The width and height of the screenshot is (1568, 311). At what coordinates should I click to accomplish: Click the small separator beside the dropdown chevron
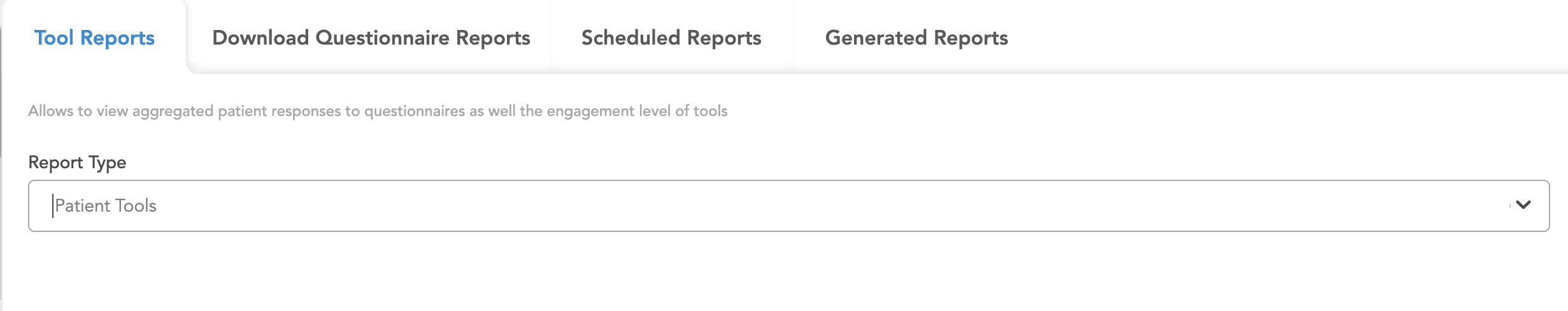coord(1509,205)
